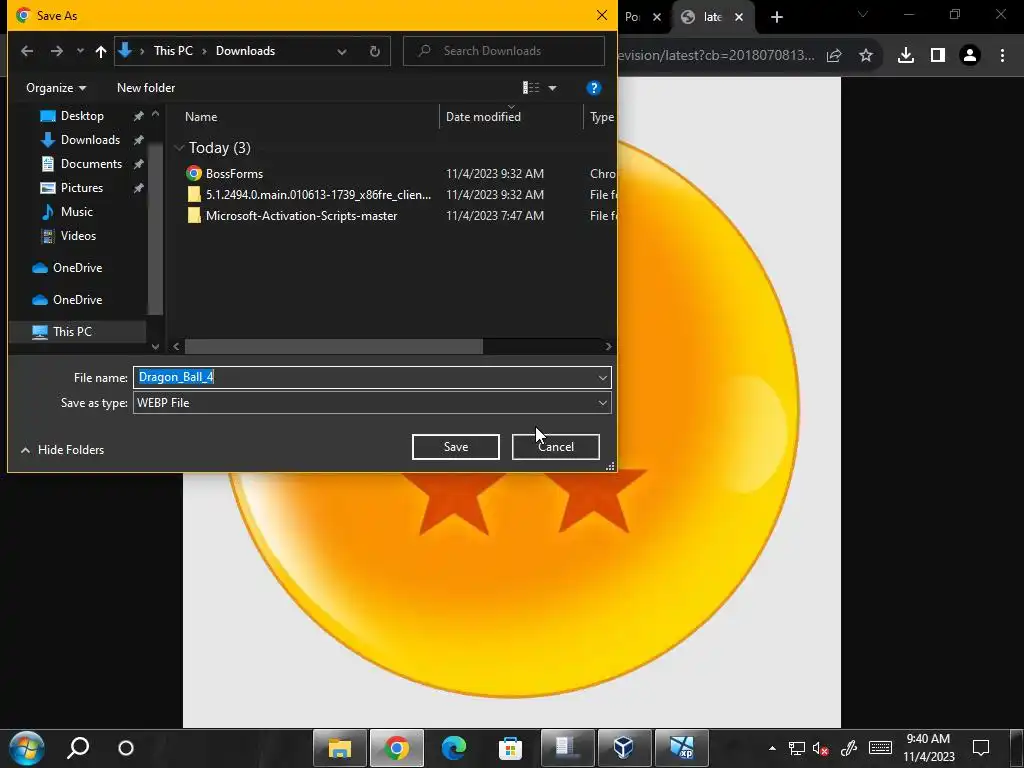Open the notification center icon

[x=981, y=748]
